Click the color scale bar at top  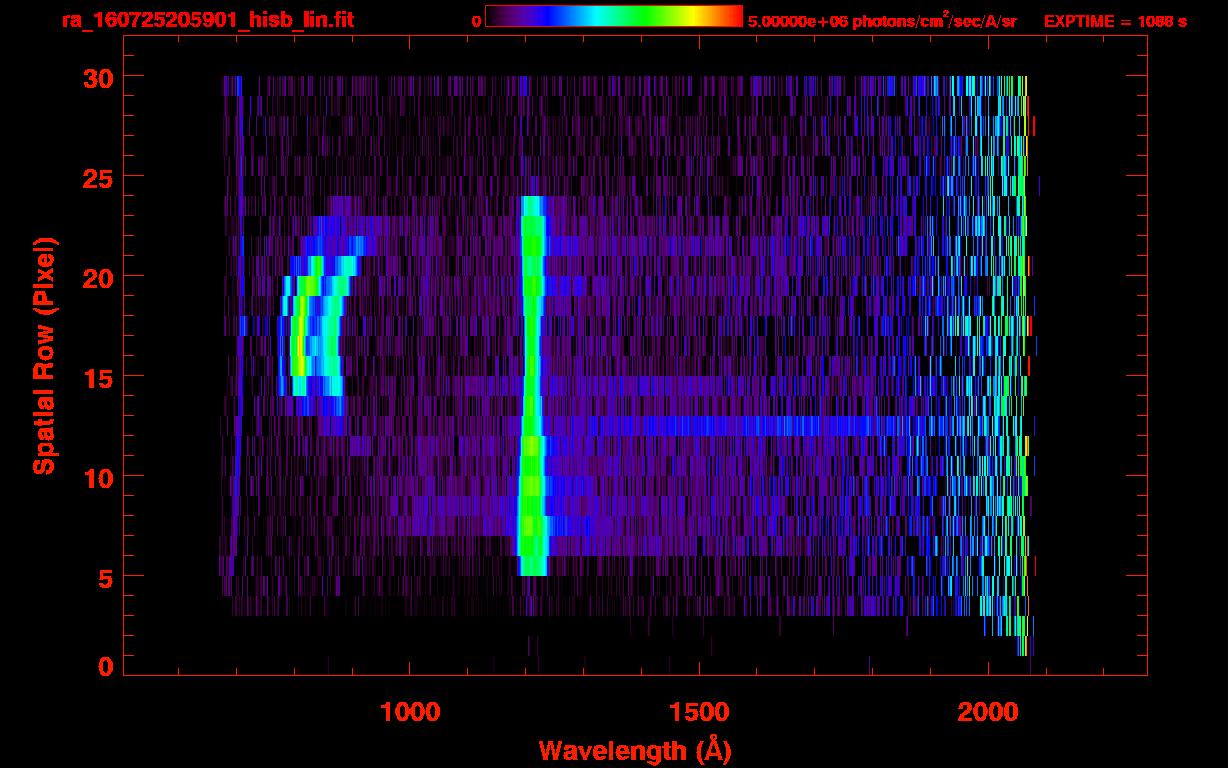click(613, 16)
